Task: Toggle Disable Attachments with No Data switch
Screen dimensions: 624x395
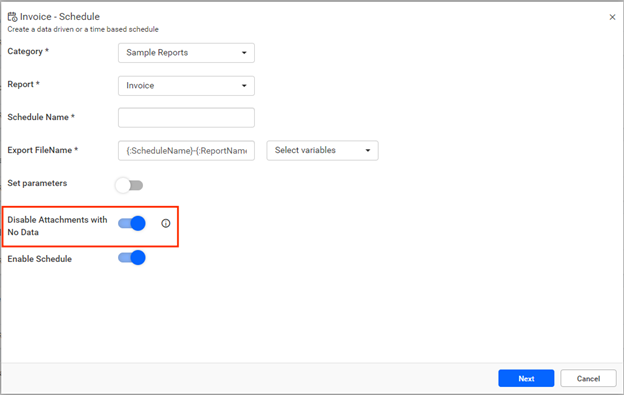Action: [x=132, y=224]
